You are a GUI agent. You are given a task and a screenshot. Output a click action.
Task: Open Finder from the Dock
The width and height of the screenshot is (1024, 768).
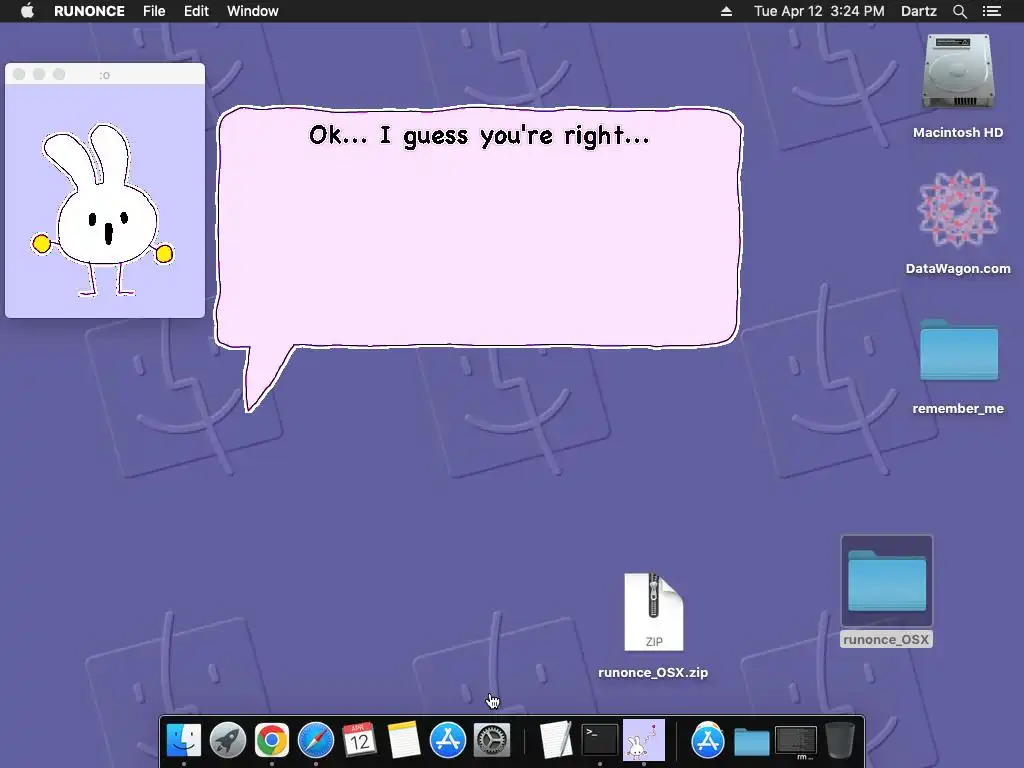(x=184, y=741)
